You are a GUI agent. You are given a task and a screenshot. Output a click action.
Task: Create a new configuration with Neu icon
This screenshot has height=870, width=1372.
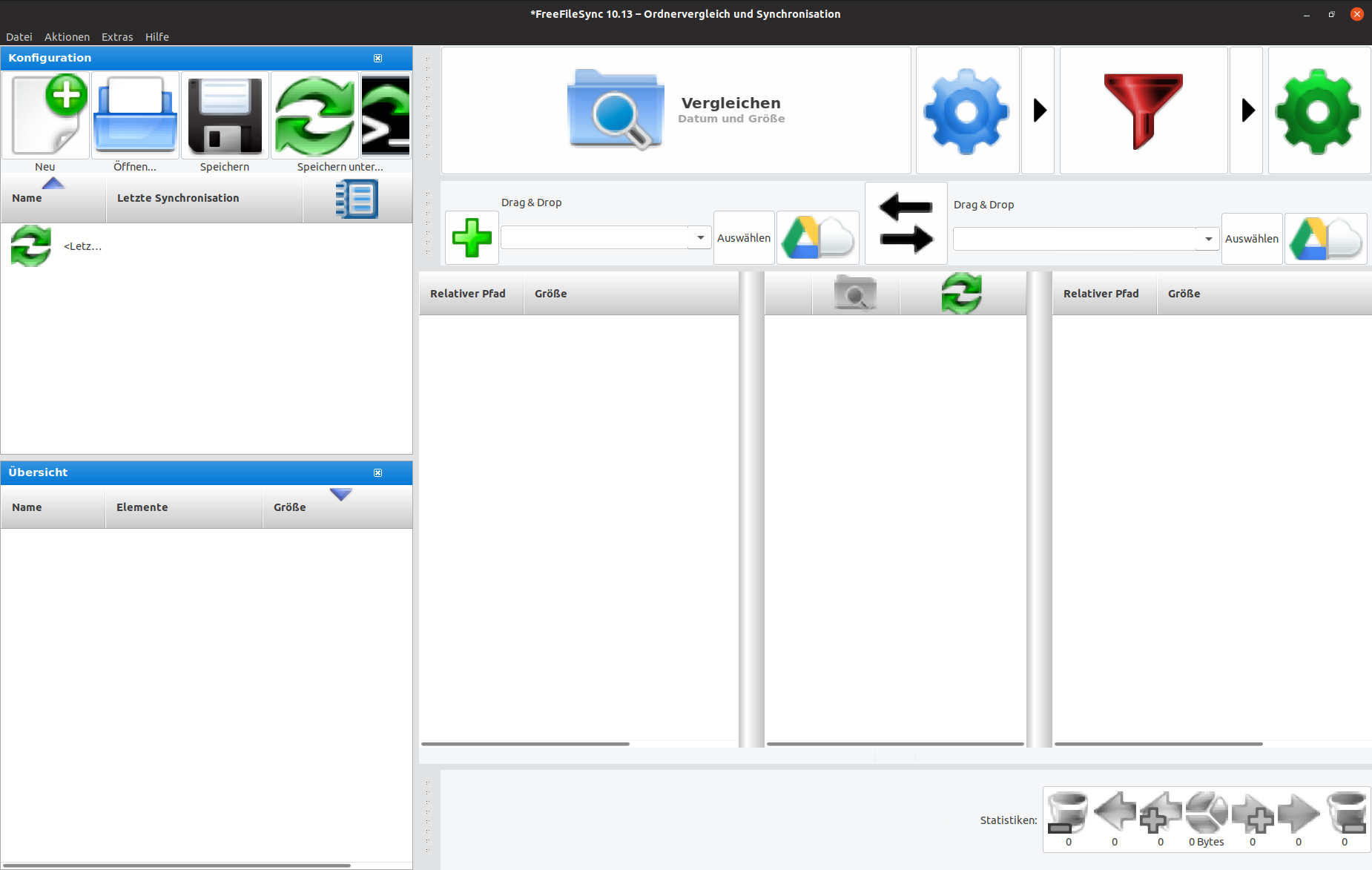45,116
